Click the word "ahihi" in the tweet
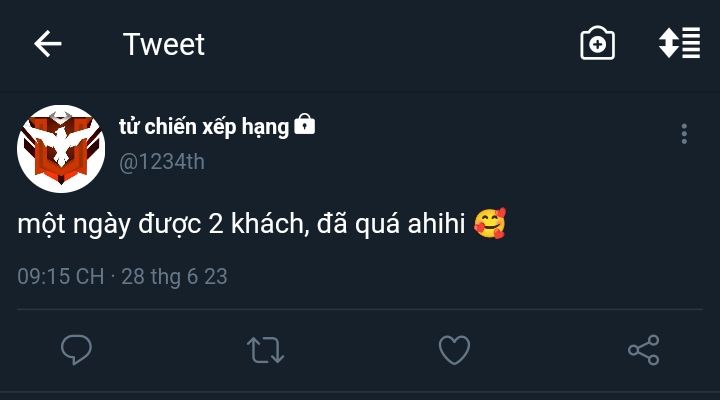 point(436,224)
